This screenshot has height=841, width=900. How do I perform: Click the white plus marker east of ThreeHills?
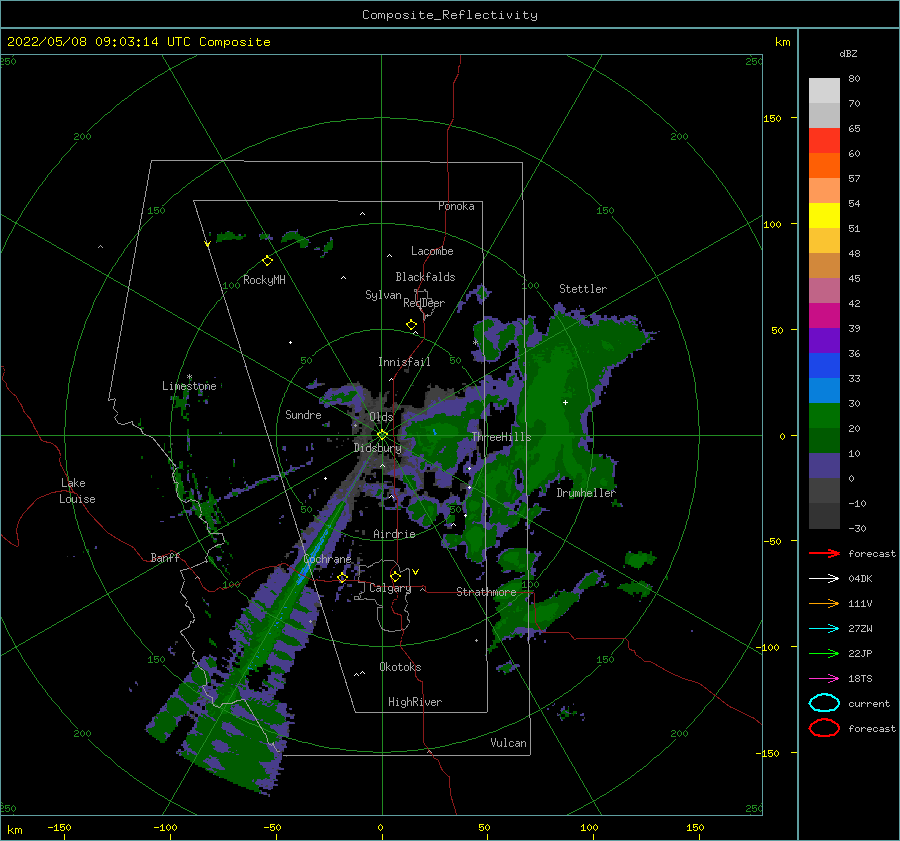tap(565, 402)
